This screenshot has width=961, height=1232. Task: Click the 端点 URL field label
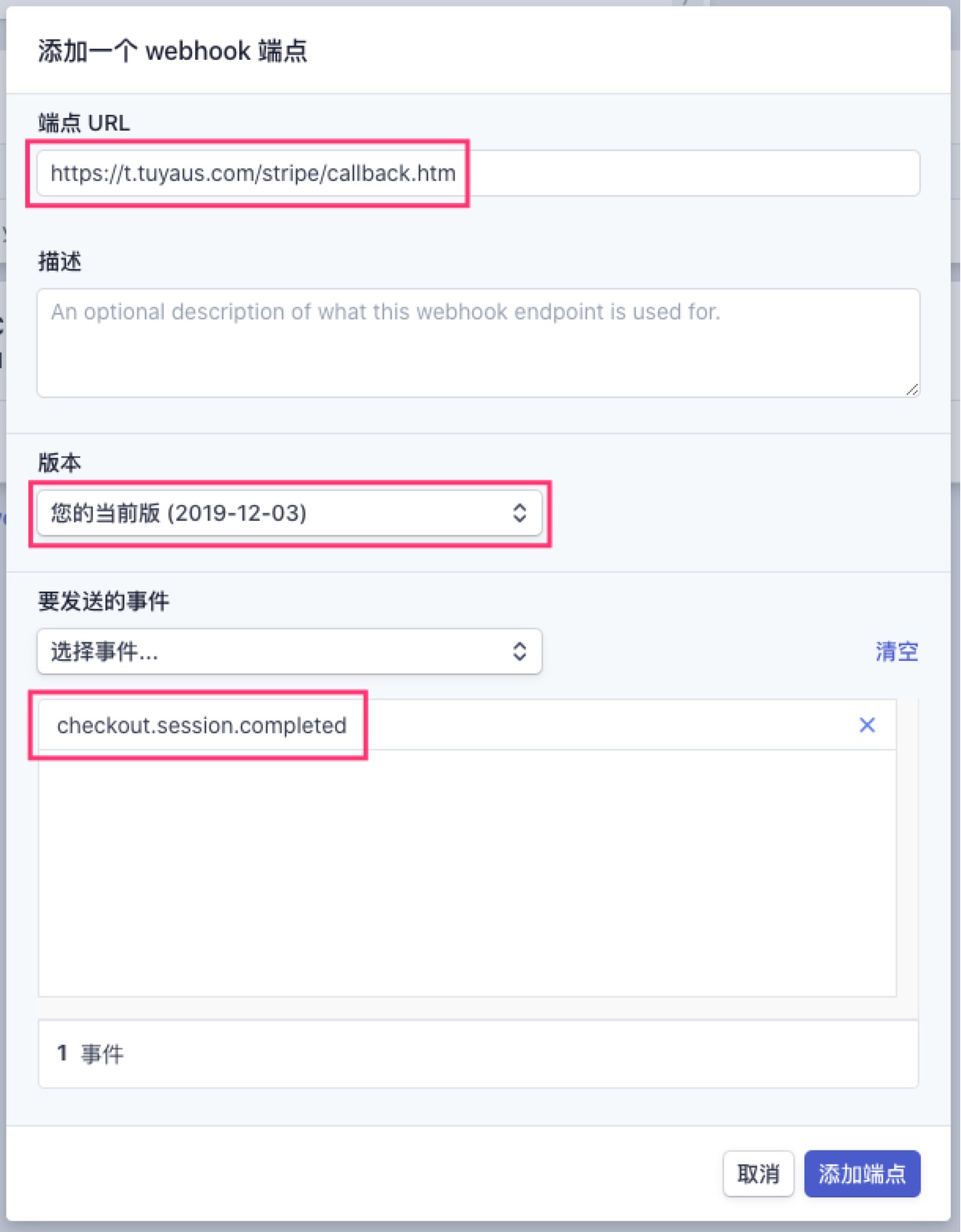[84, 123]
